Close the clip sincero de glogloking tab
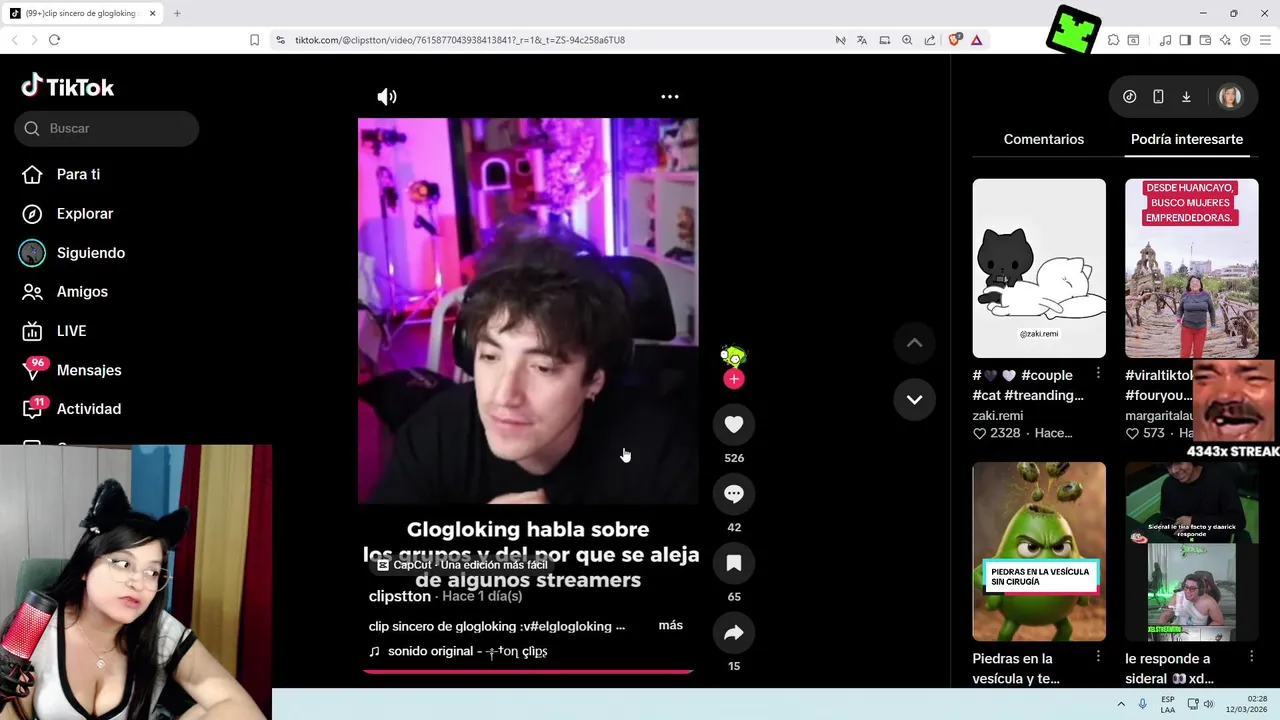 pyautogui.click(x=152, y=13)
